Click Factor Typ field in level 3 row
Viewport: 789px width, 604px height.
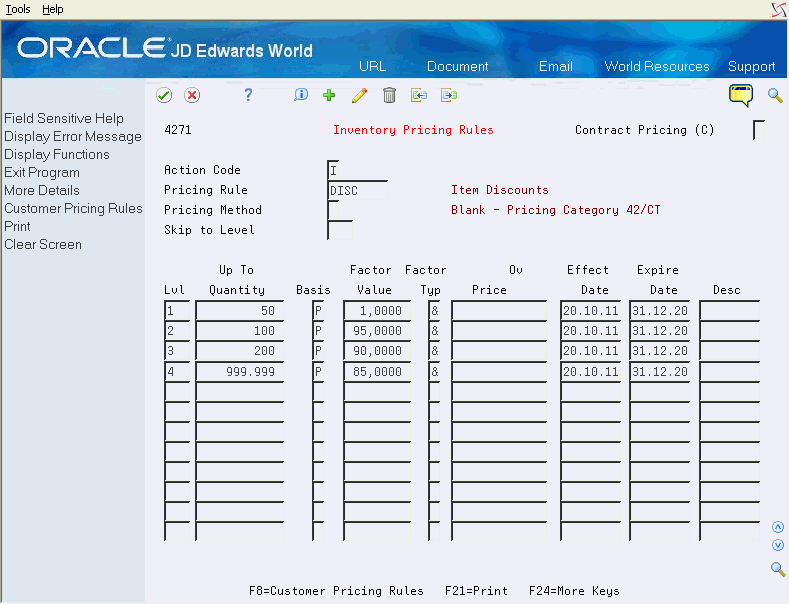pyautogui.click(x=434, y=351)
